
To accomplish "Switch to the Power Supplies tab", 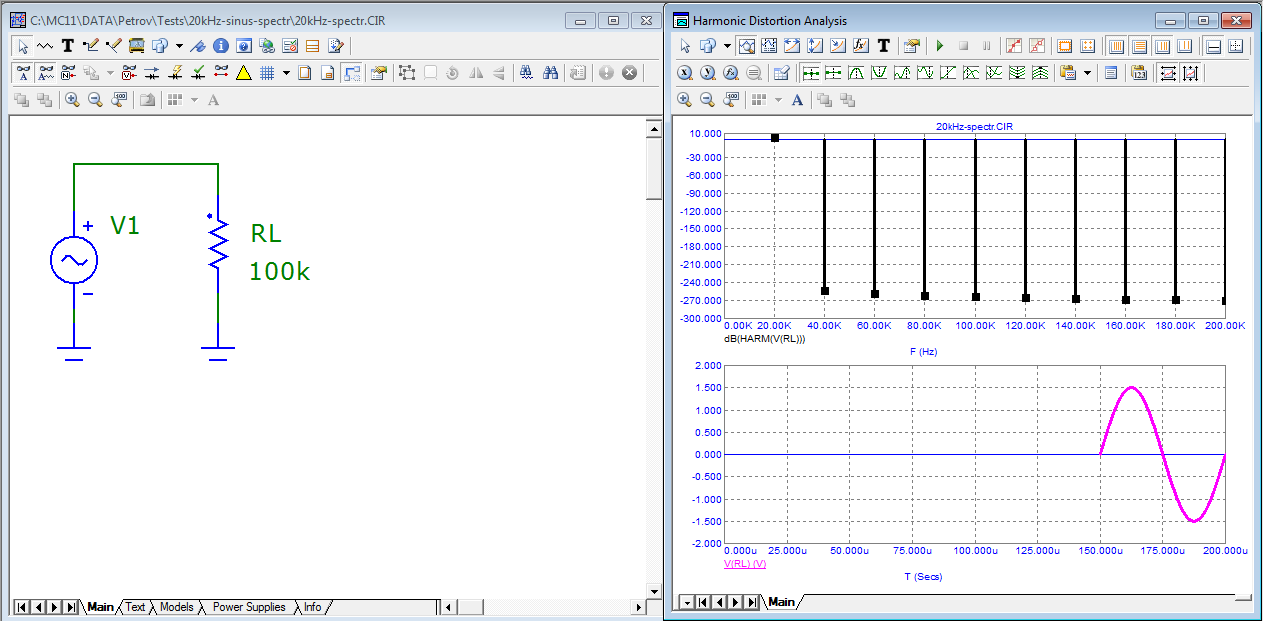I will pos(248,607).
